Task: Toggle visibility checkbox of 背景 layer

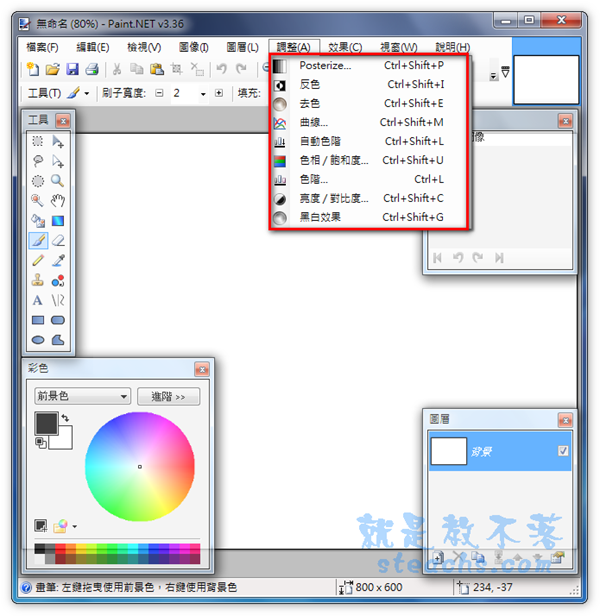Action: (x=563, y=451)
